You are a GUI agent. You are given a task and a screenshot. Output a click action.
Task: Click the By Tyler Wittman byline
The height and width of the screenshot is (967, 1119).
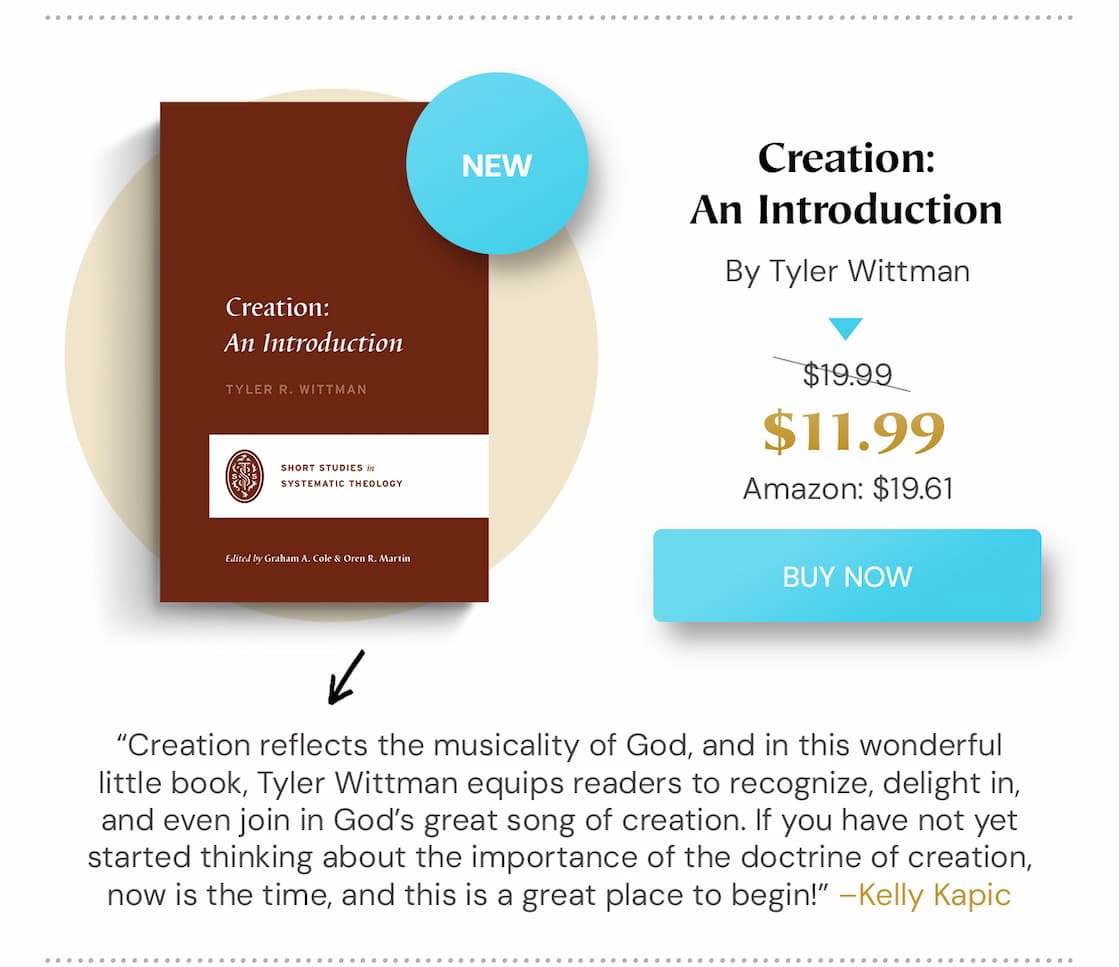847,270
